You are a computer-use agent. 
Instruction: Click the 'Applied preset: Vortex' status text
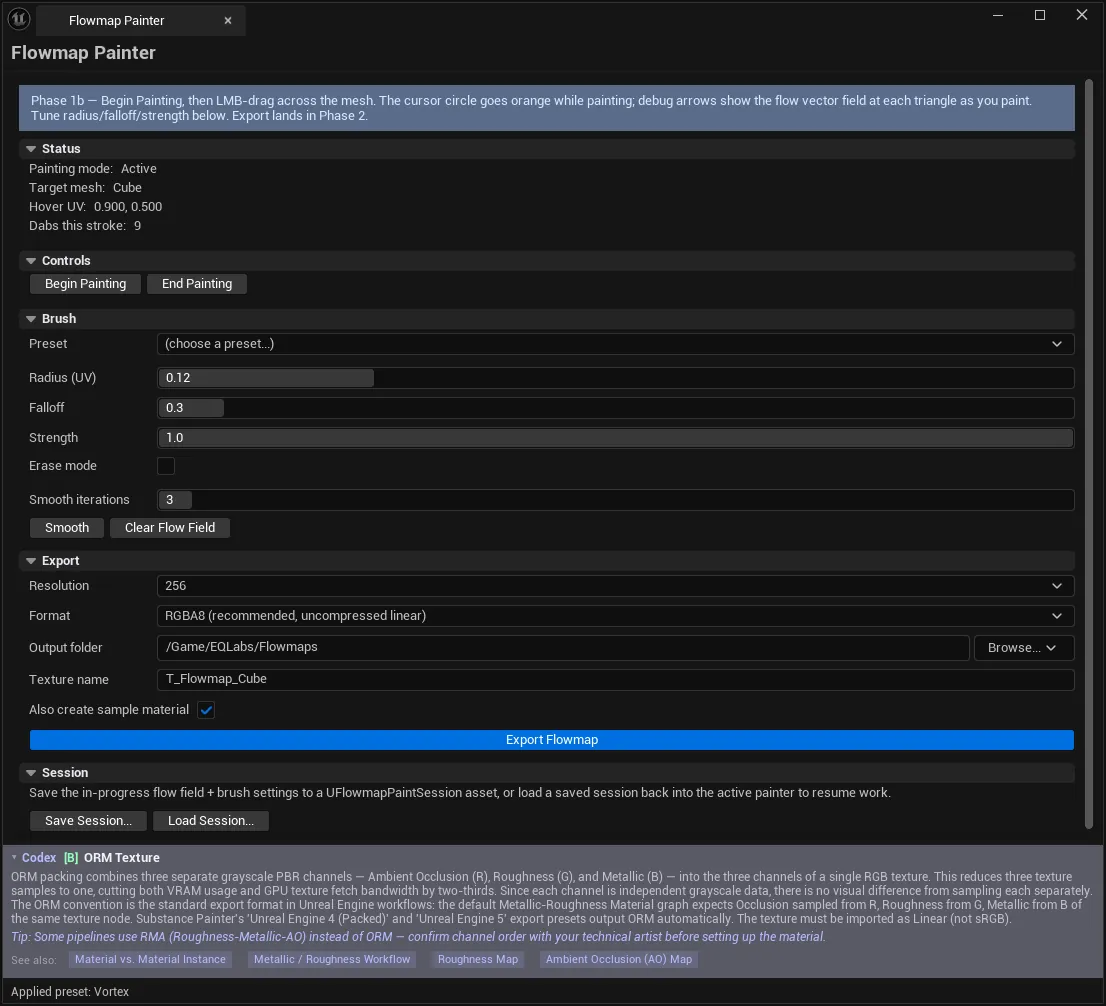click(x=70, y=992)
